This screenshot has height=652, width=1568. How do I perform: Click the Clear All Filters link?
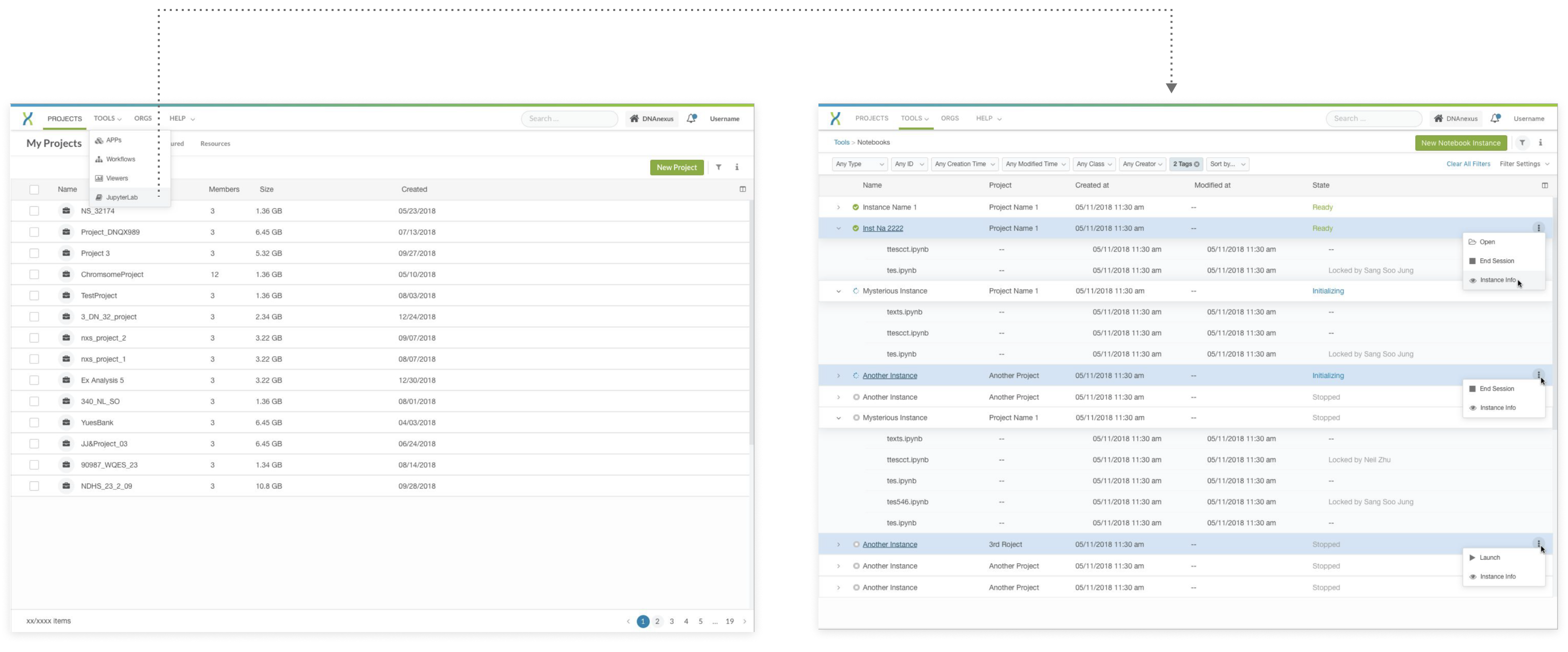(1468, 164)
